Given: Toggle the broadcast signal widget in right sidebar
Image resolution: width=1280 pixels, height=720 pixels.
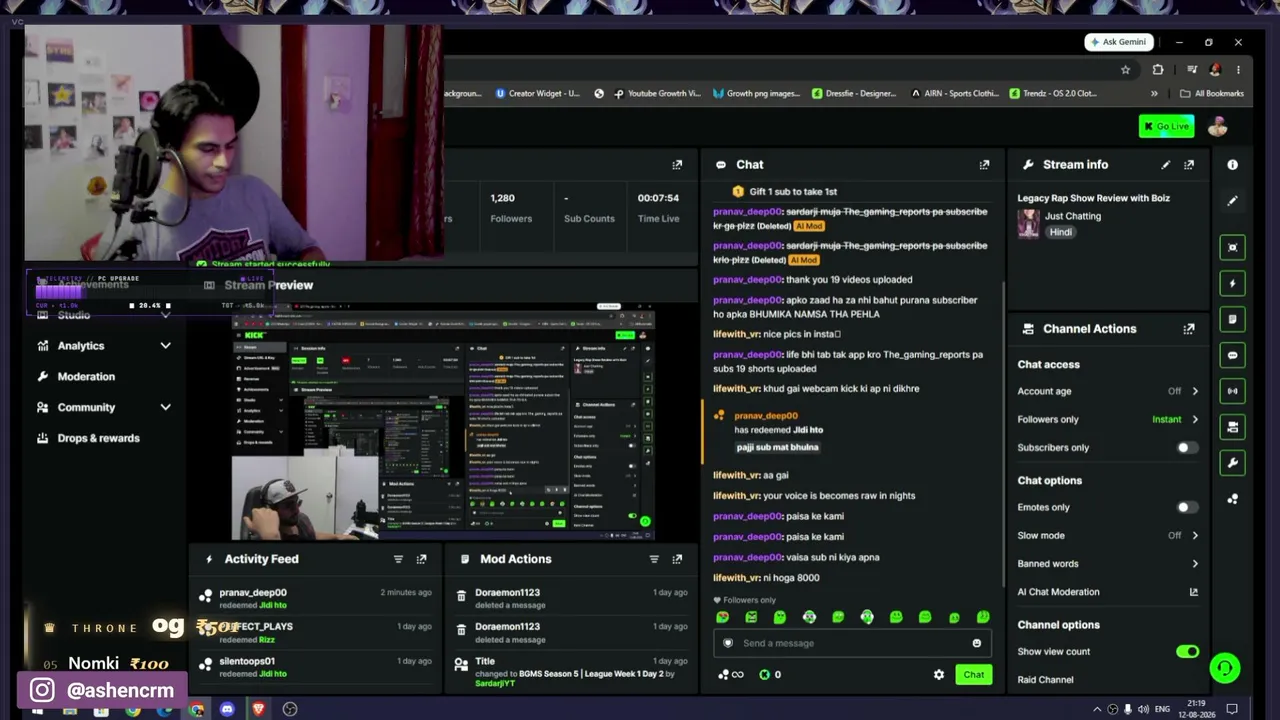Looking at the screenshot, I should point(1232,391).
